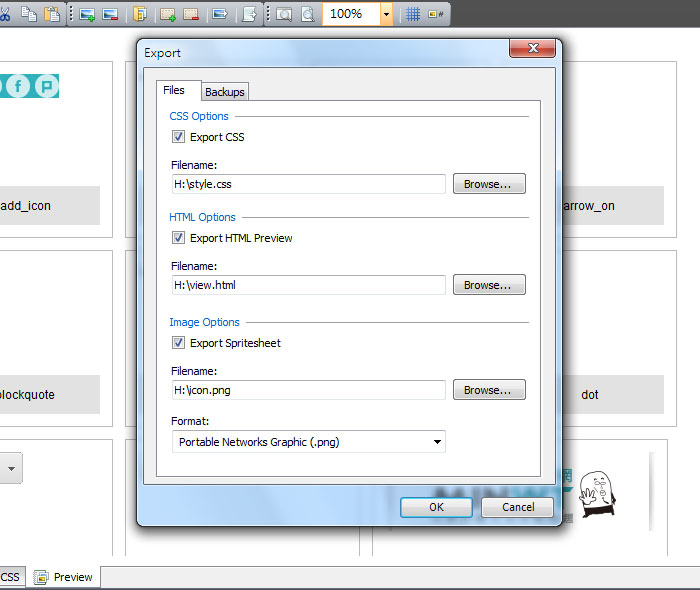
Task: Click the Preview tab icon at the bottom
Action: point(41,577)
